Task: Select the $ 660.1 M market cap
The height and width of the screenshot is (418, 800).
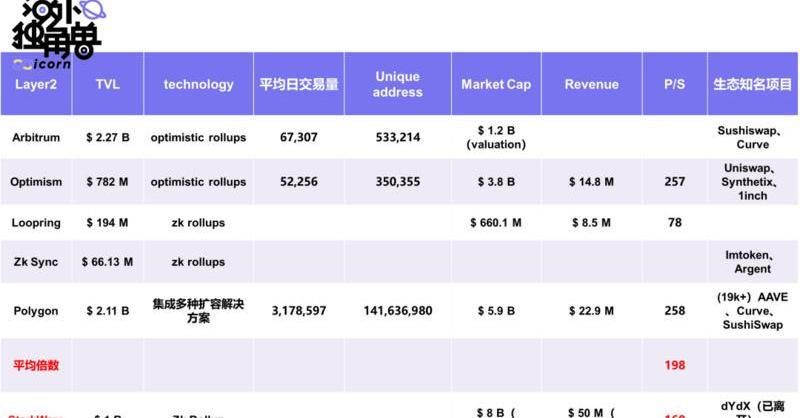Action: [496, 223]
